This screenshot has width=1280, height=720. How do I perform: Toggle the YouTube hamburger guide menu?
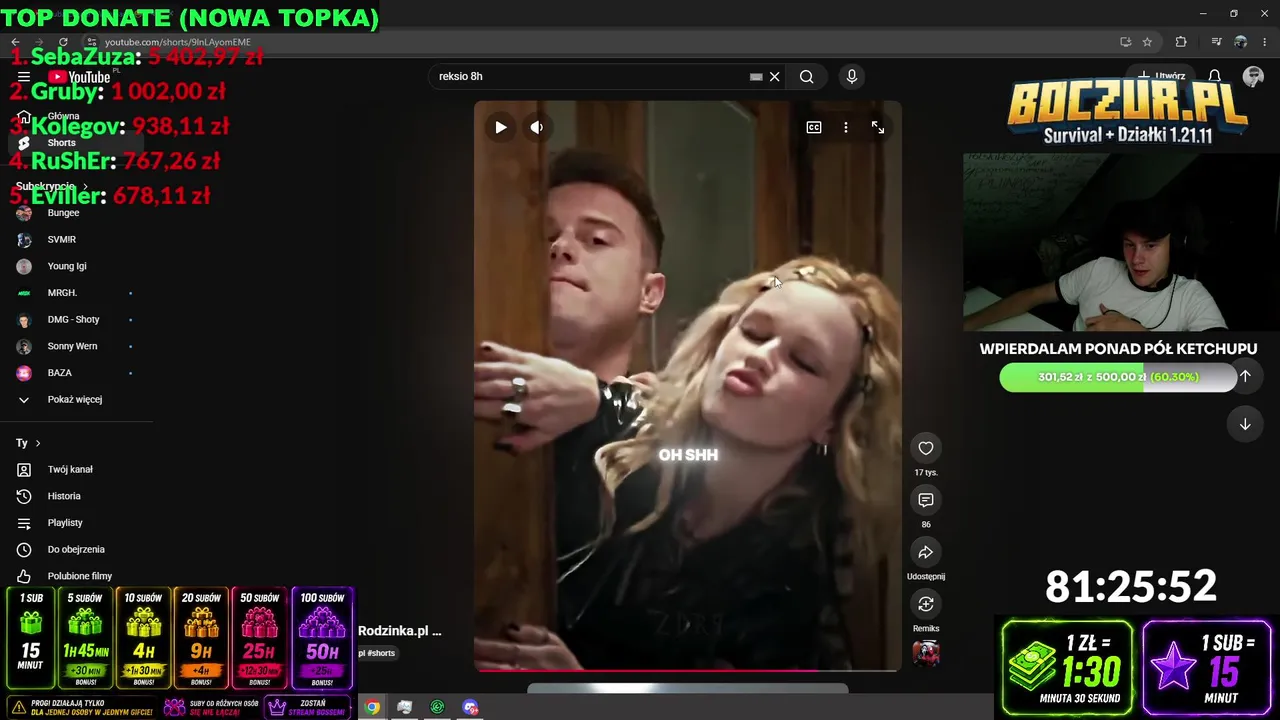[24, 77]
